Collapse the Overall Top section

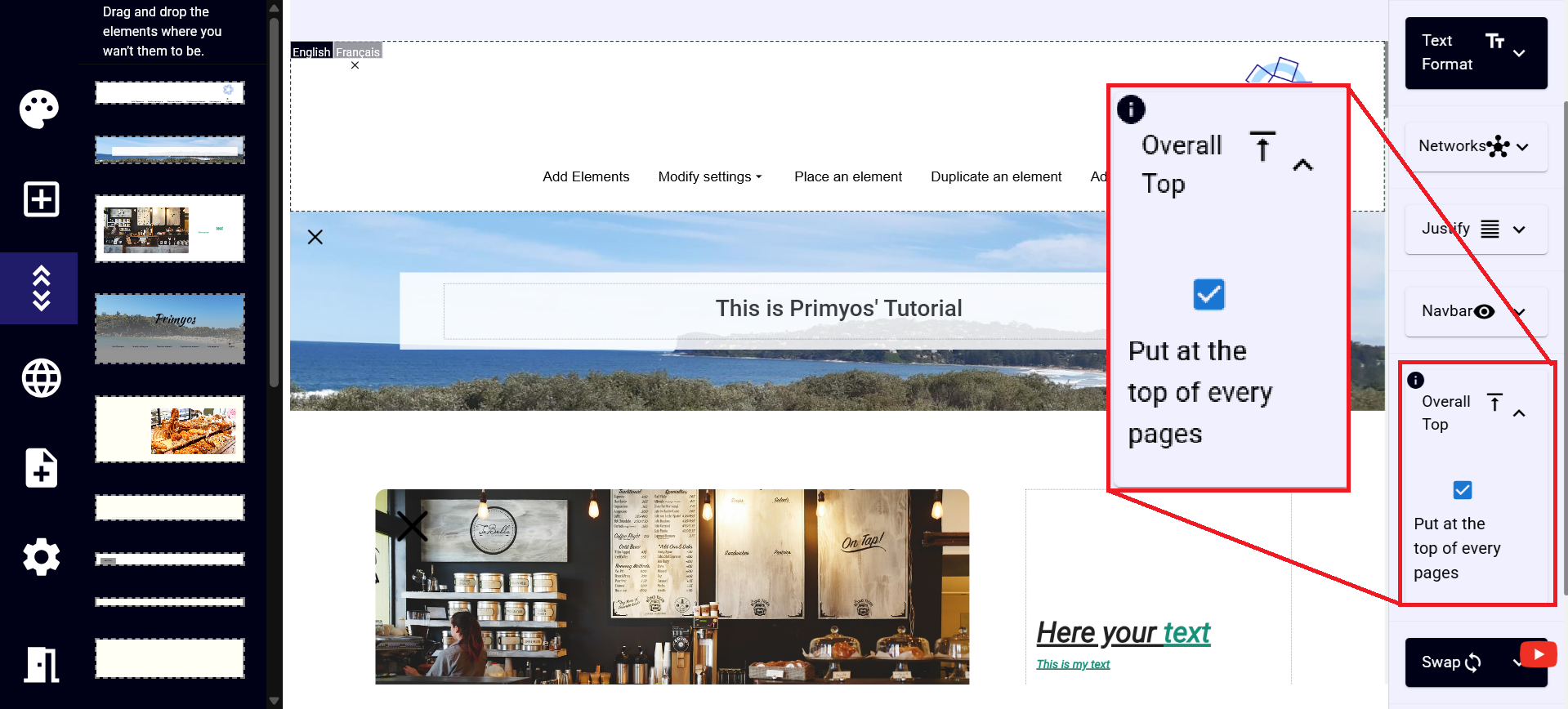pyautogui.click(x=1518, y=413)
